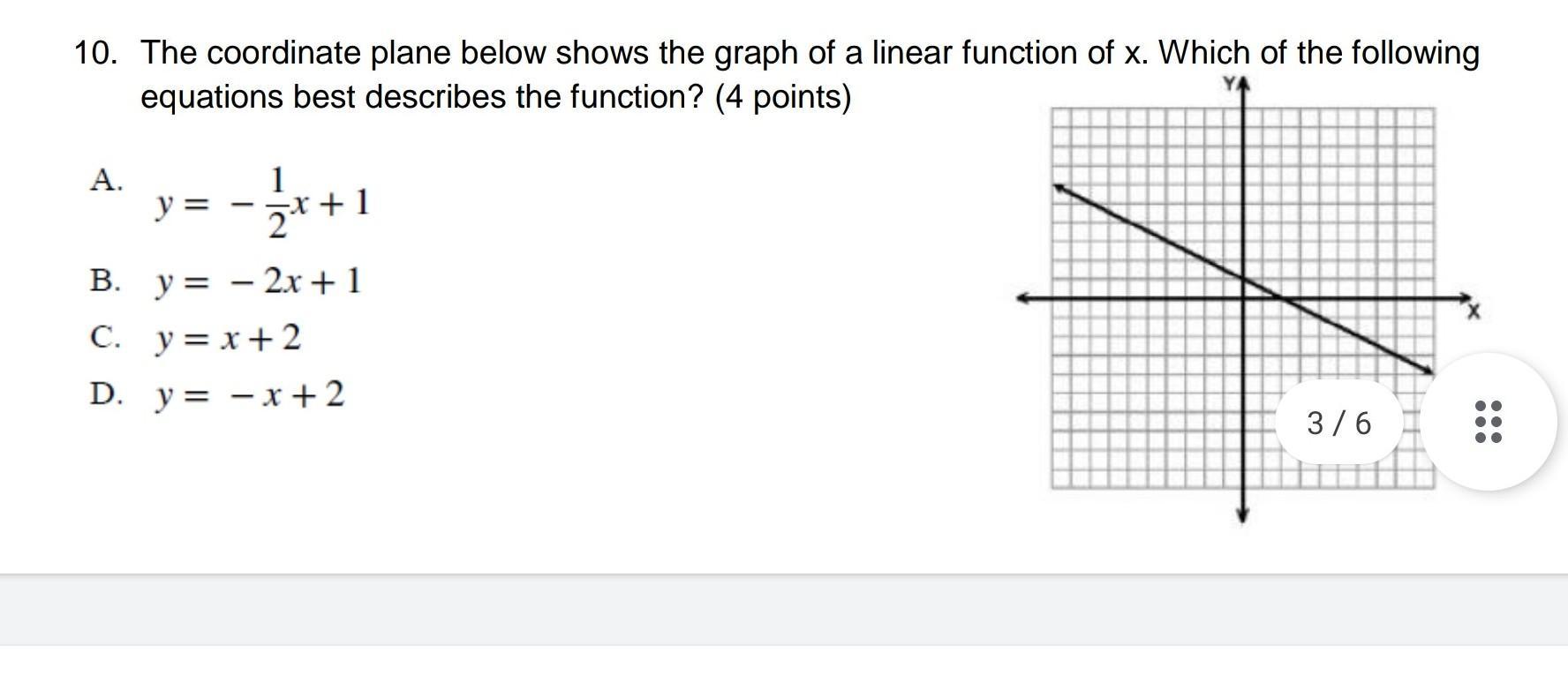The height and width of the screenshot is (690, 1568).
Task: Select answer C equation y = x + 2
Action: click(228, 338)
